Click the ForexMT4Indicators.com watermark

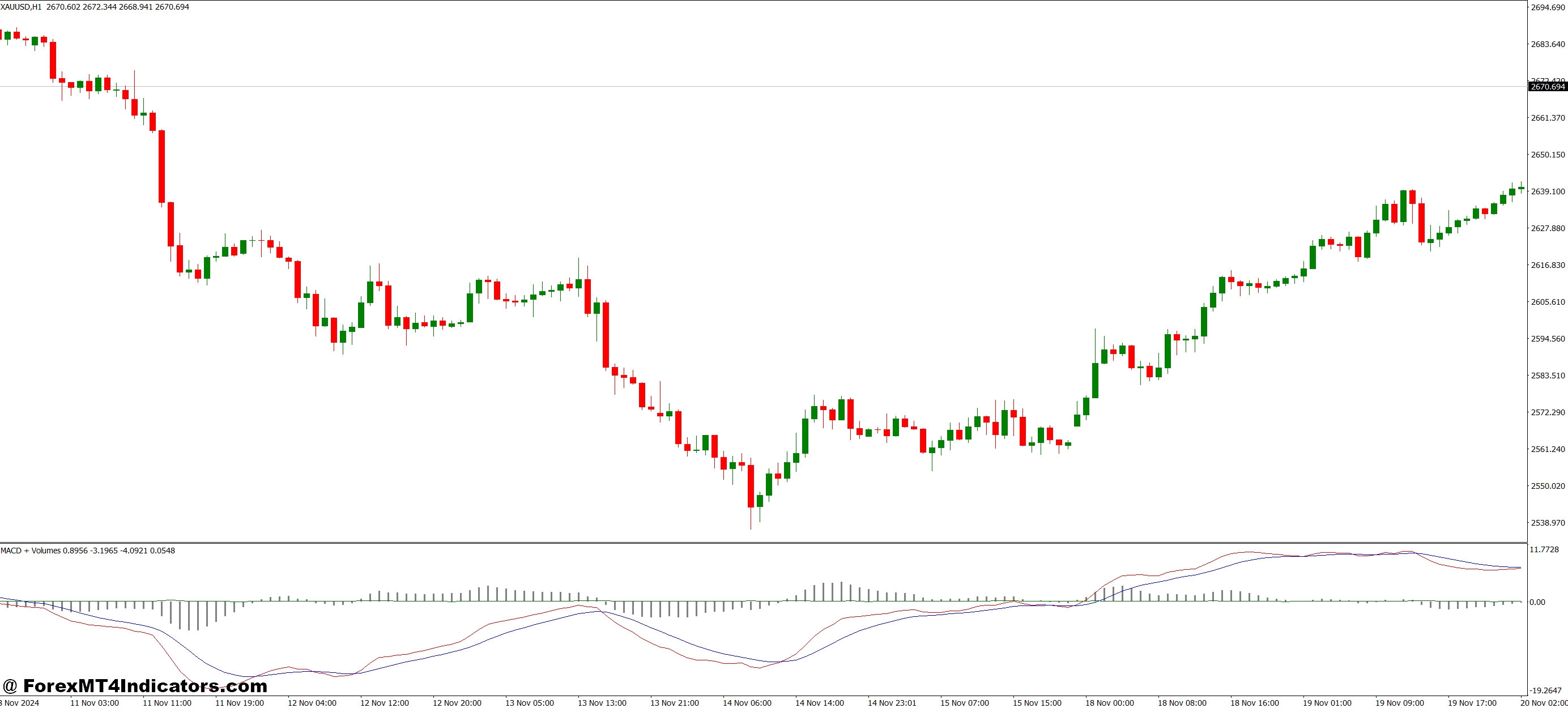click(x=137, y=686)
